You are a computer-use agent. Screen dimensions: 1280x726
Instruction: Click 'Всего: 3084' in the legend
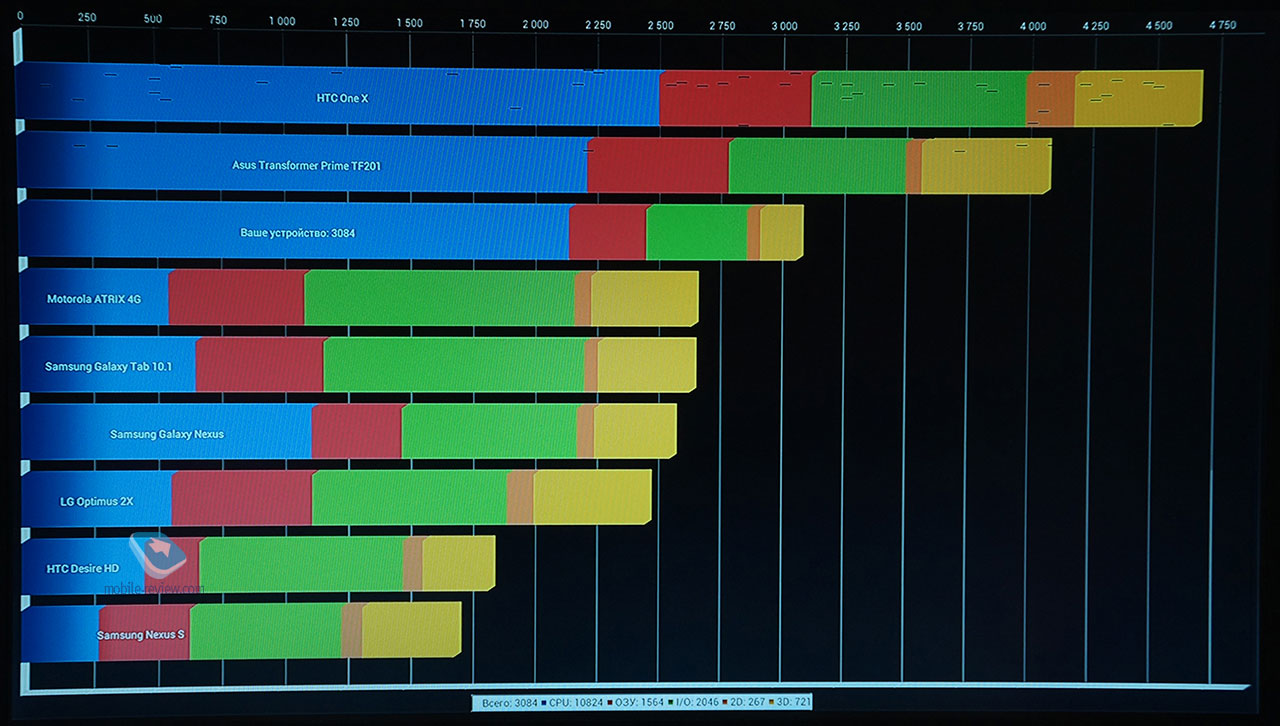[x=510, y=702]
